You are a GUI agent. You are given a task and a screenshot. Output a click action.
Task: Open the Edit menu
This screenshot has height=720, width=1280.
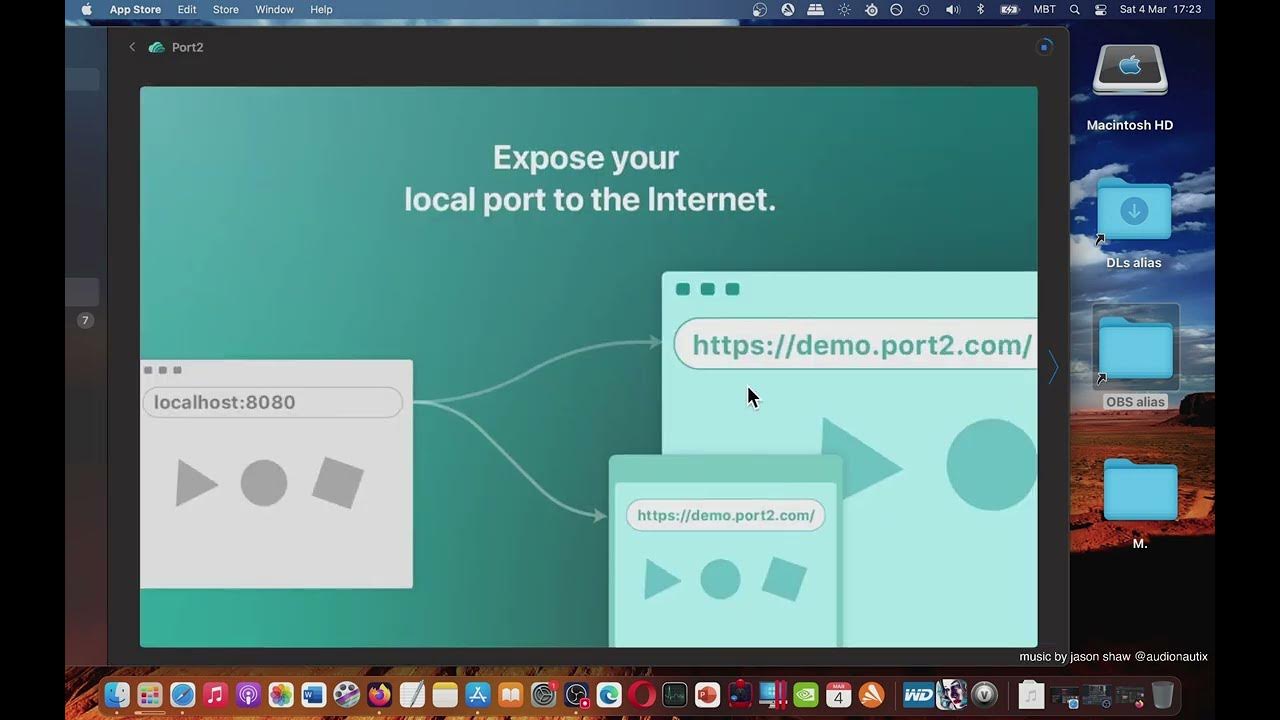point(187,9)
